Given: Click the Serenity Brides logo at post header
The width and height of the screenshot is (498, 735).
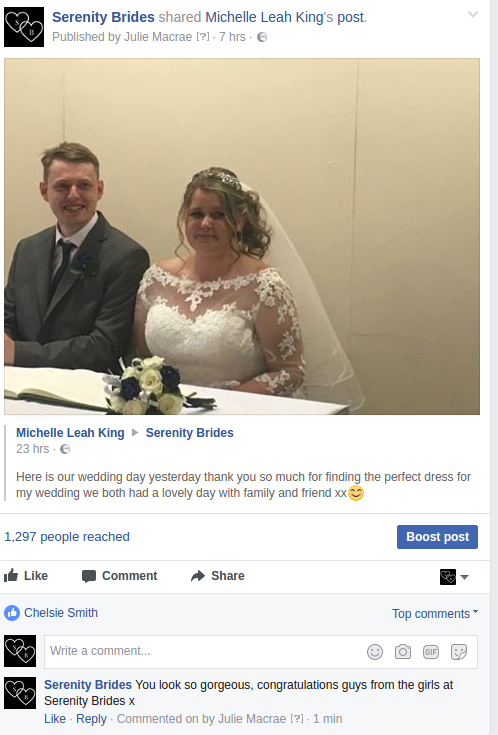Looking at the screenshot, I should (x=24, y=27).
